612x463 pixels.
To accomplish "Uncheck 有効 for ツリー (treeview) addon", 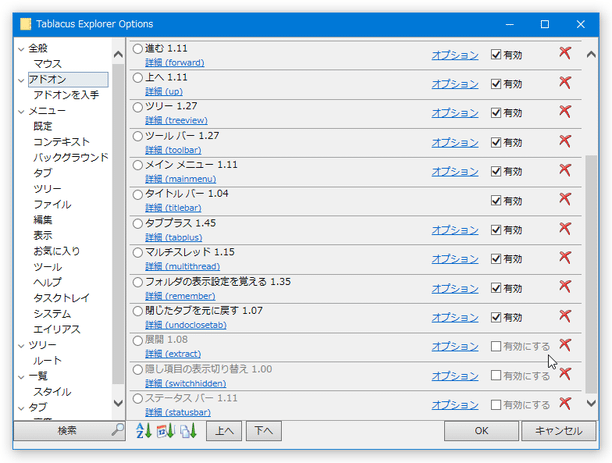I will click(496, 113).
